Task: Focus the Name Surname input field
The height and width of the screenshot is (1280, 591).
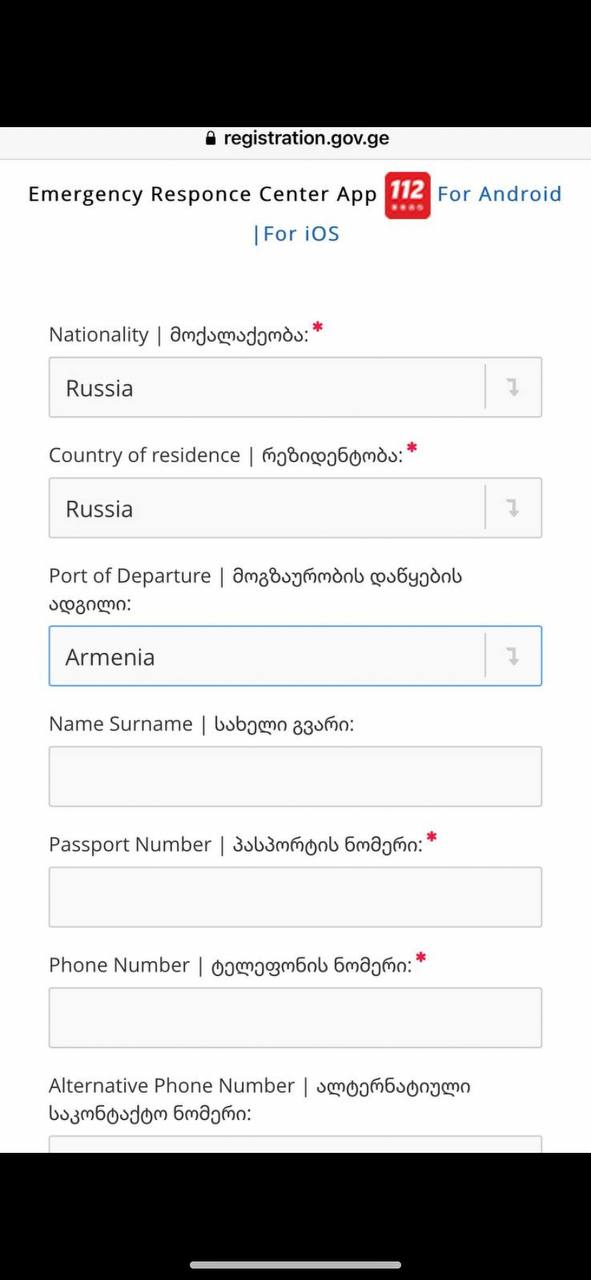Action: (x=295, y=776)
